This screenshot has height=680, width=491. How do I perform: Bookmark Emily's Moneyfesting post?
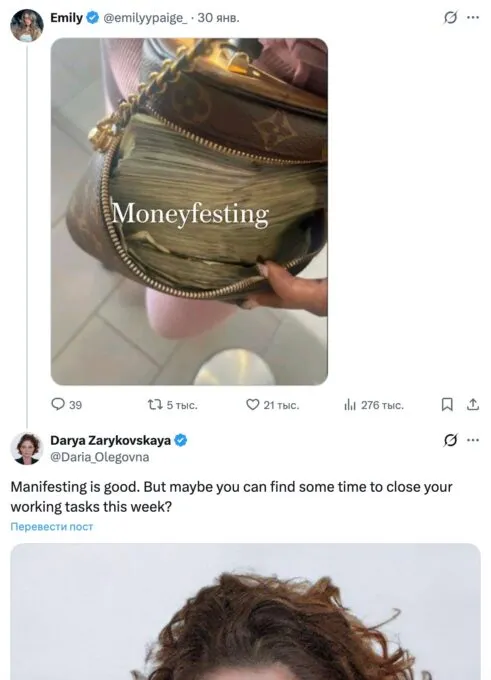coord(447,405)
